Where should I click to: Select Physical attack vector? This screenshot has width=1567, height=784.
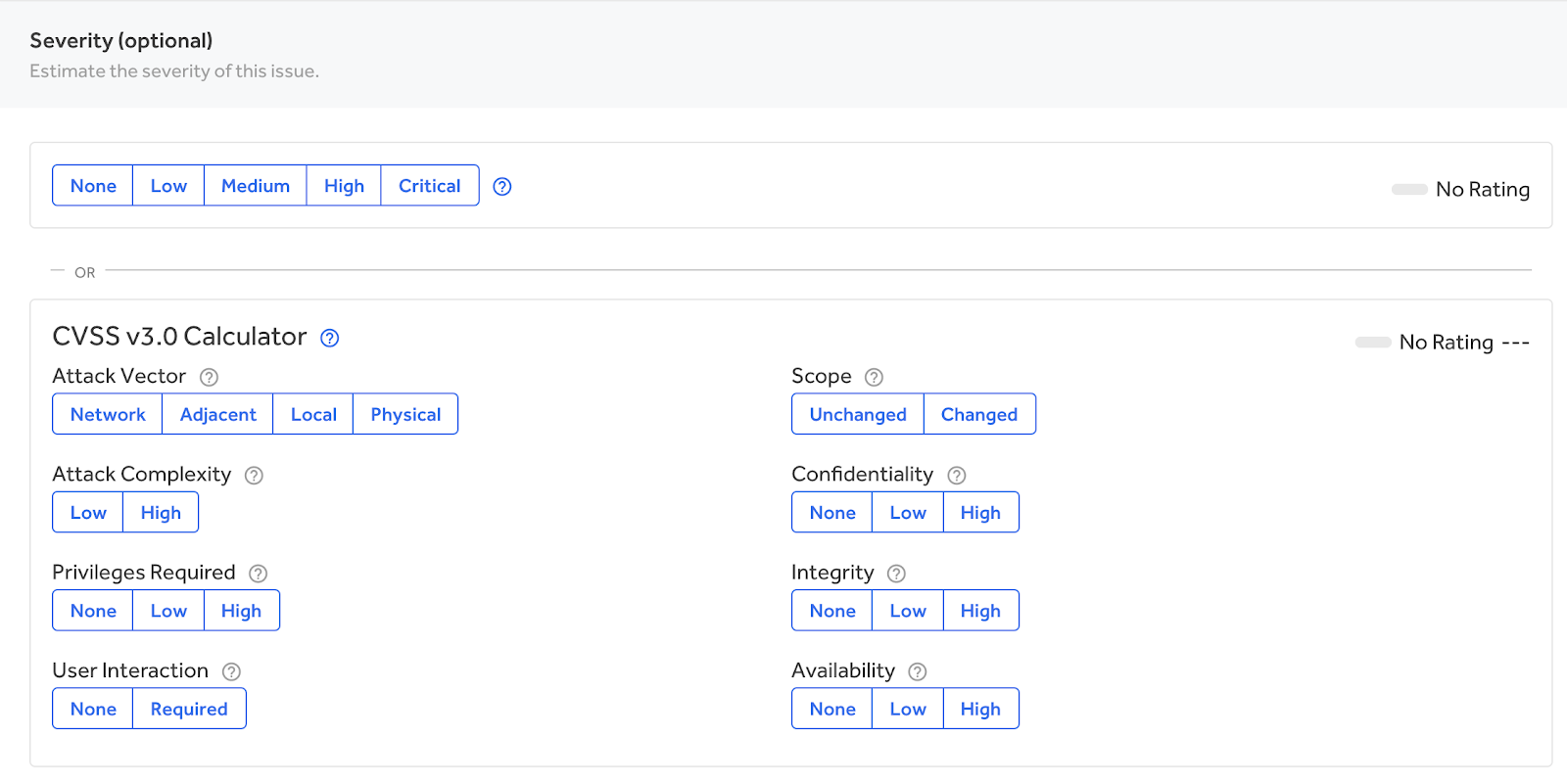click(405, 414)
